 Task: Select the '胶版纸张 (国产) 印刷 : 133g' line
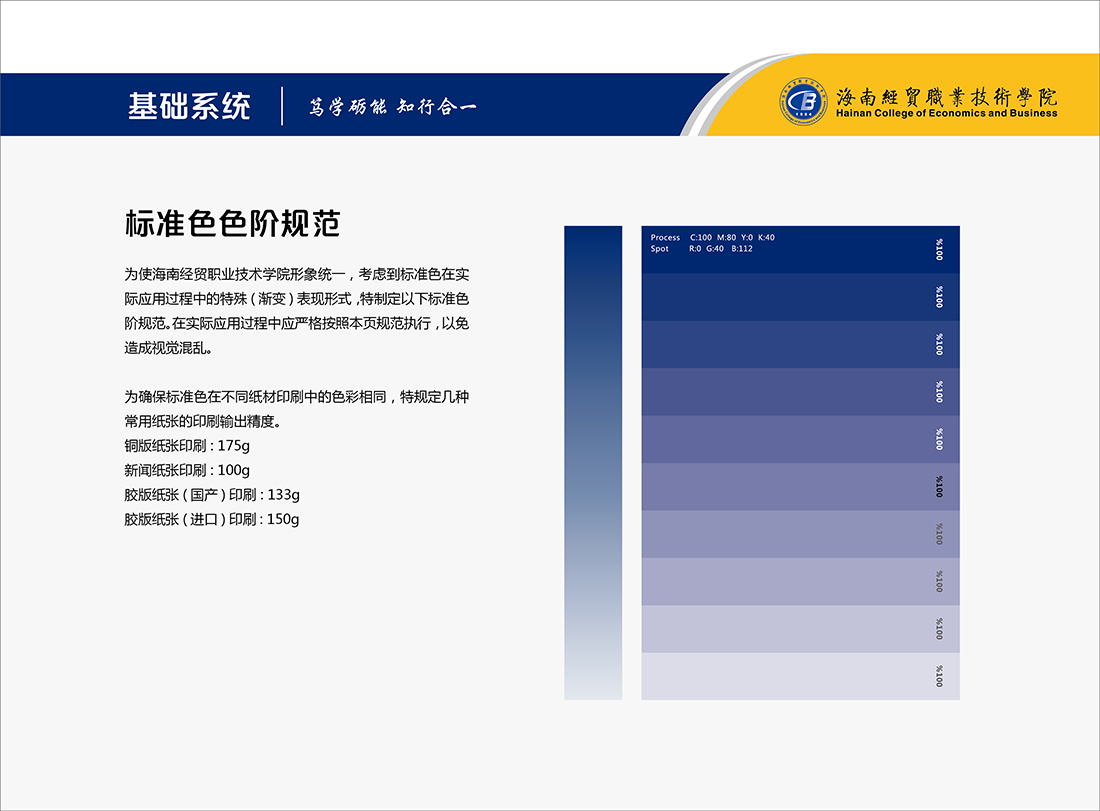(212, 495)
